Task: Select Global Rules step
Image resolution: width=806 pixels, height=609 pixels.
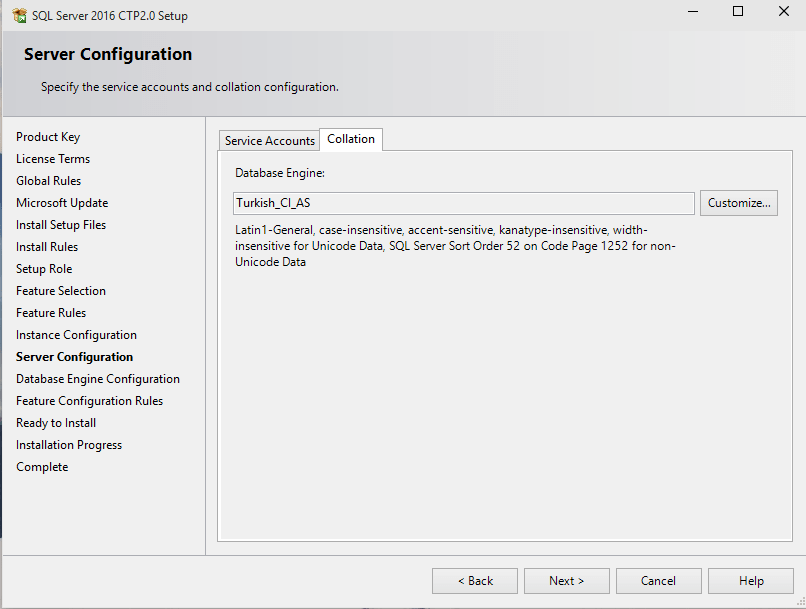Action: coord(48,181)
